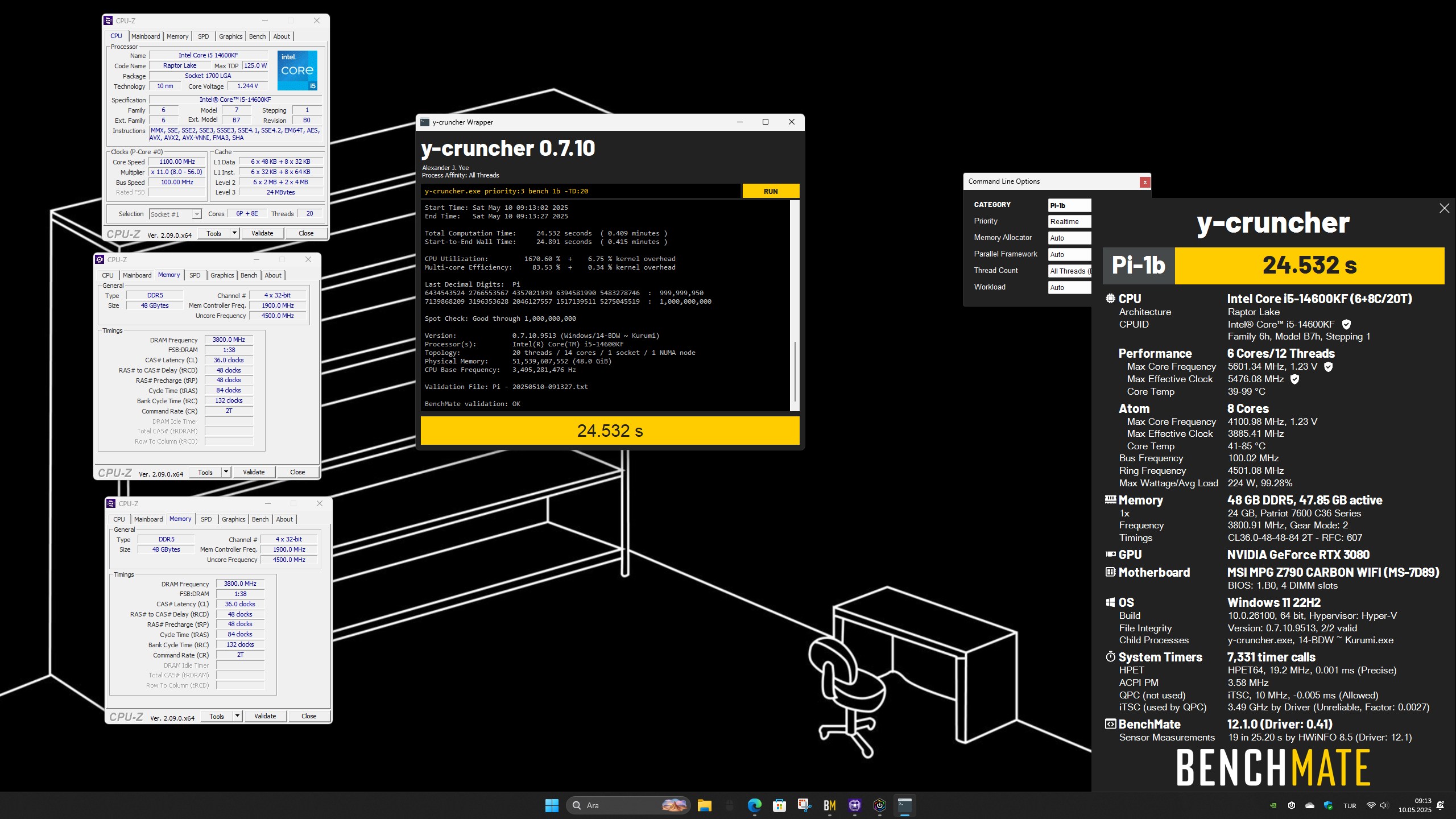Switch to SPD tab in top CPU-Z window

(x=203, y=36)
